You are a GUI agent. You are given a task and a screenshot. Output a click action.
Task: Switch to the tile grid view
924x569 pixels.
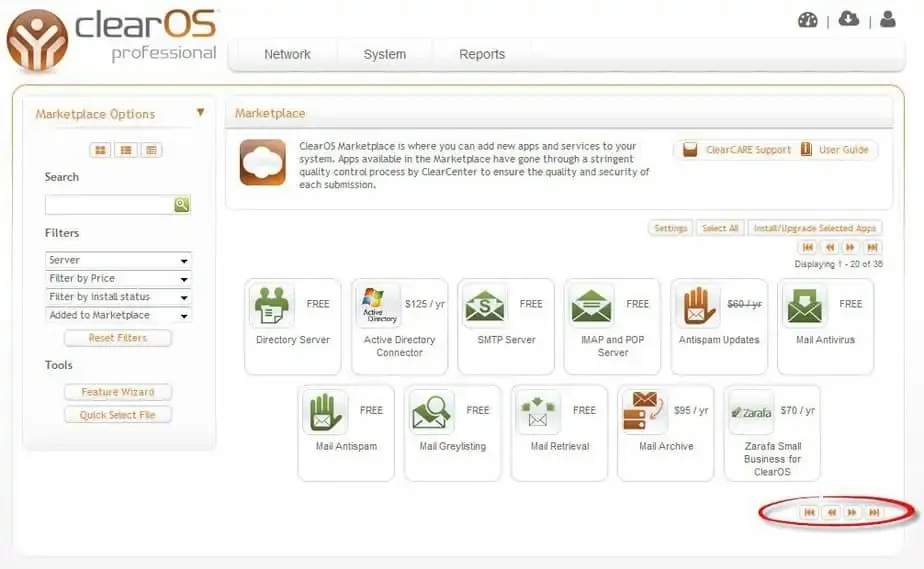pos(100,150)
